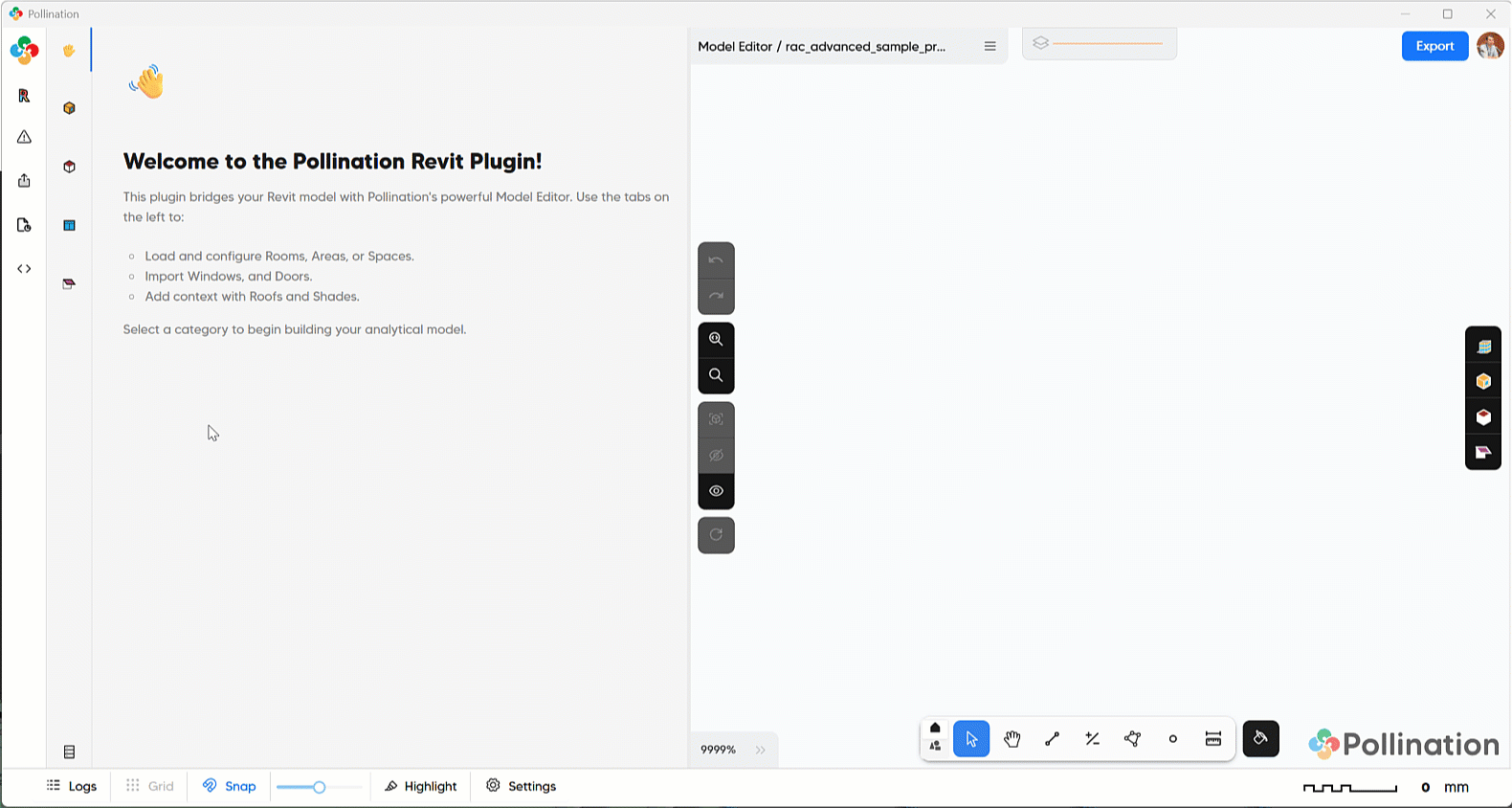Image resolution: width=1512 pixels, height=808 pixels.
Task: Click the show-all eye icon
Action: 716,491
